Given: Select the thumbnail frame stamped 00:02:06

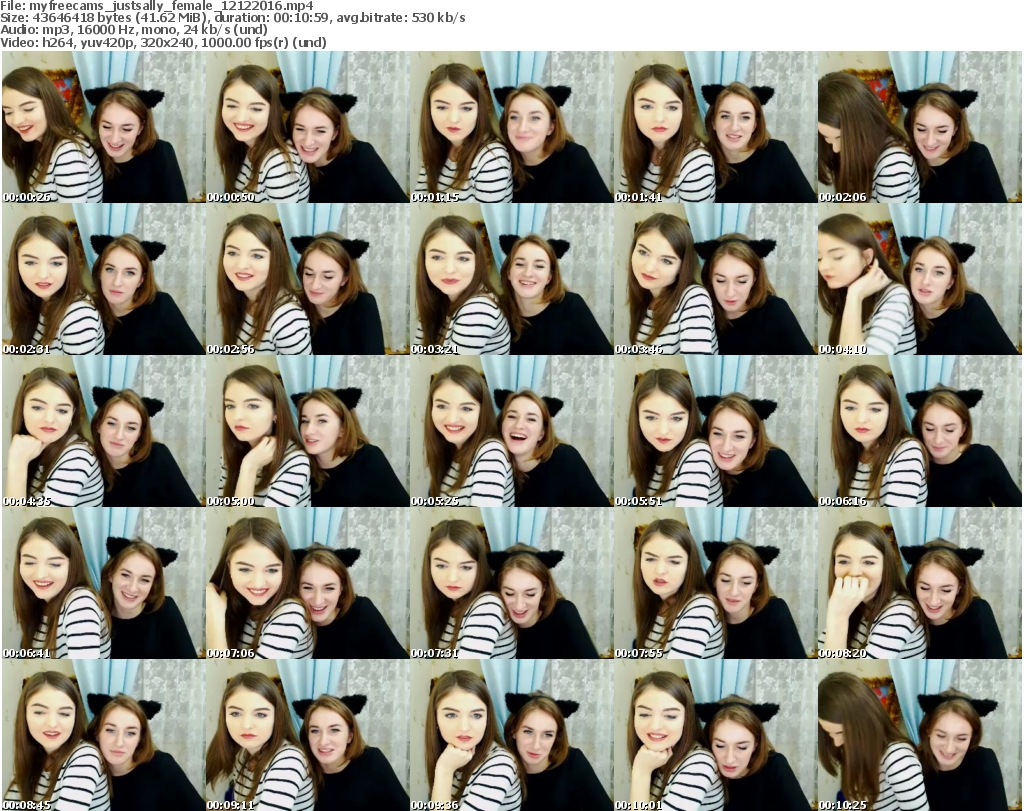Looking at the screenshot, I should pos(920,127).
